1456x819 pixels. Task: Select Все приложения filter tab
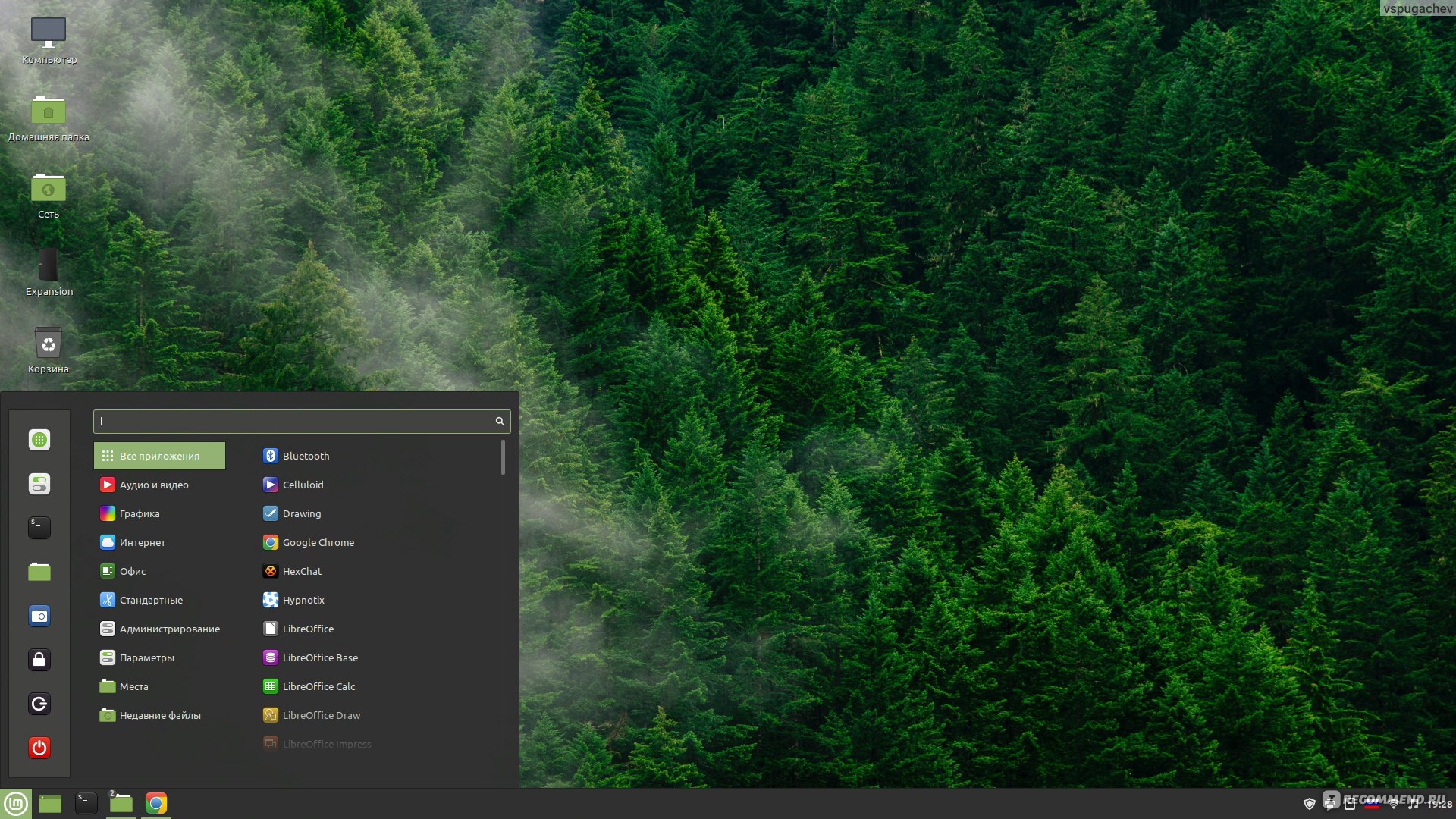[x=159, y=455]
